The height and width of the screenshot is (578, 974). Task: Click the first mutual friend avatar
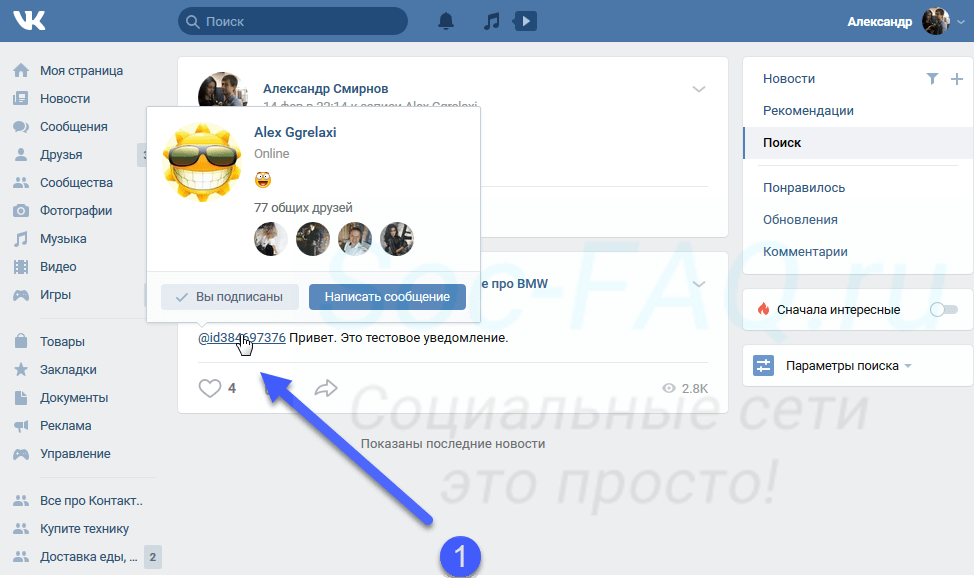pyautogui.click(x=271, y=239)
